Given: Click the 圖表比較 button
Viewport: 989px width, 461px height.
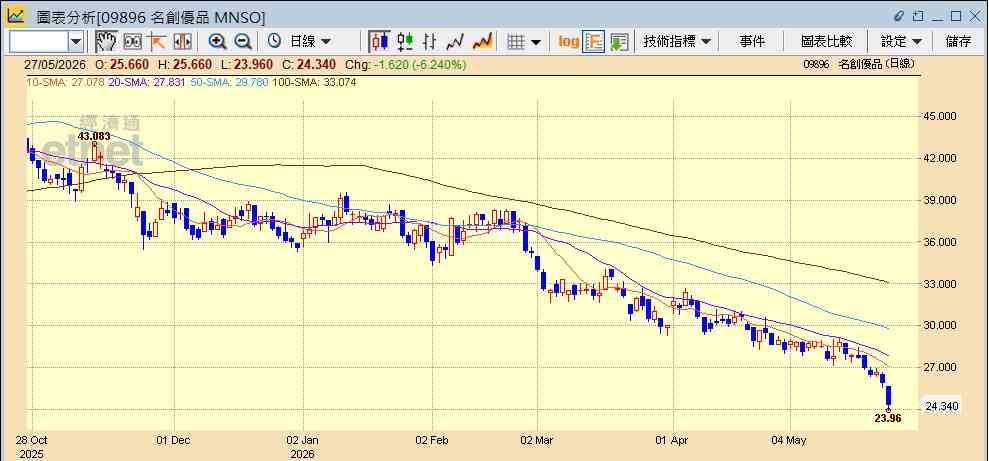Looking at the screenshot, I should (826, 42).
